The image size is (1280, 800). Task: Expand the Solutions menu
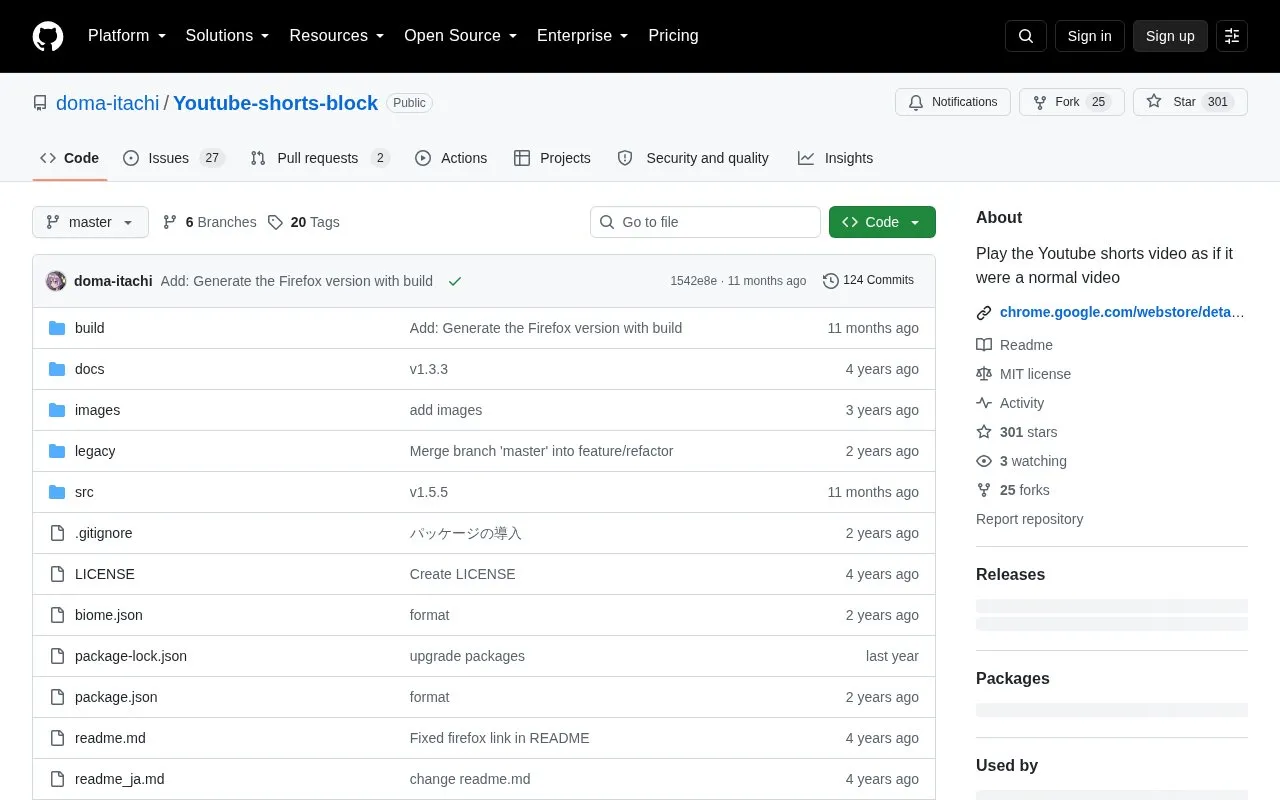[x=228, y=36]
